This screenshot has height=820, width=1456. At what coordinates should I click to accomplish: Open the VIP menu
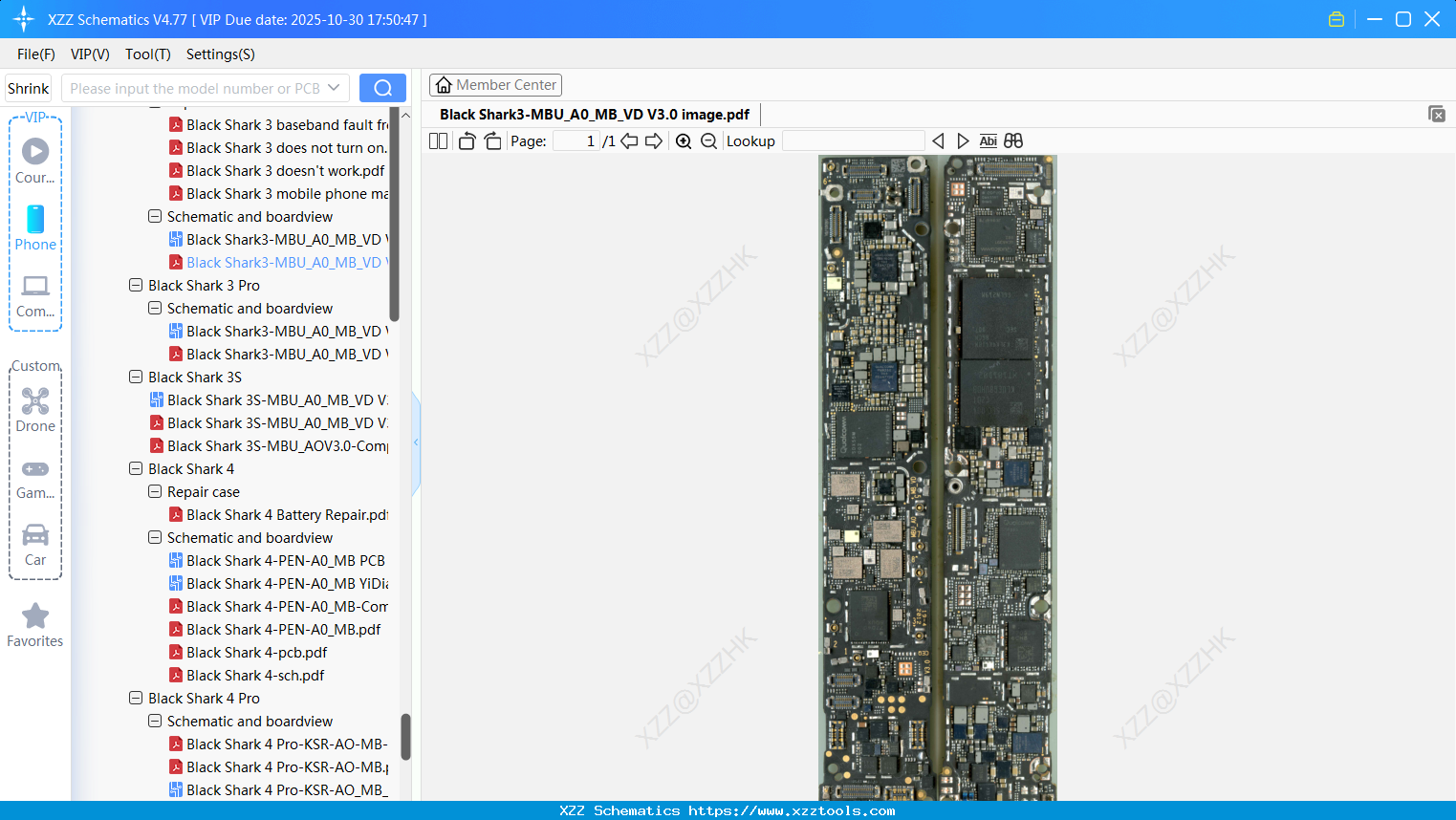pyautogui.click(x=89, y=54)
